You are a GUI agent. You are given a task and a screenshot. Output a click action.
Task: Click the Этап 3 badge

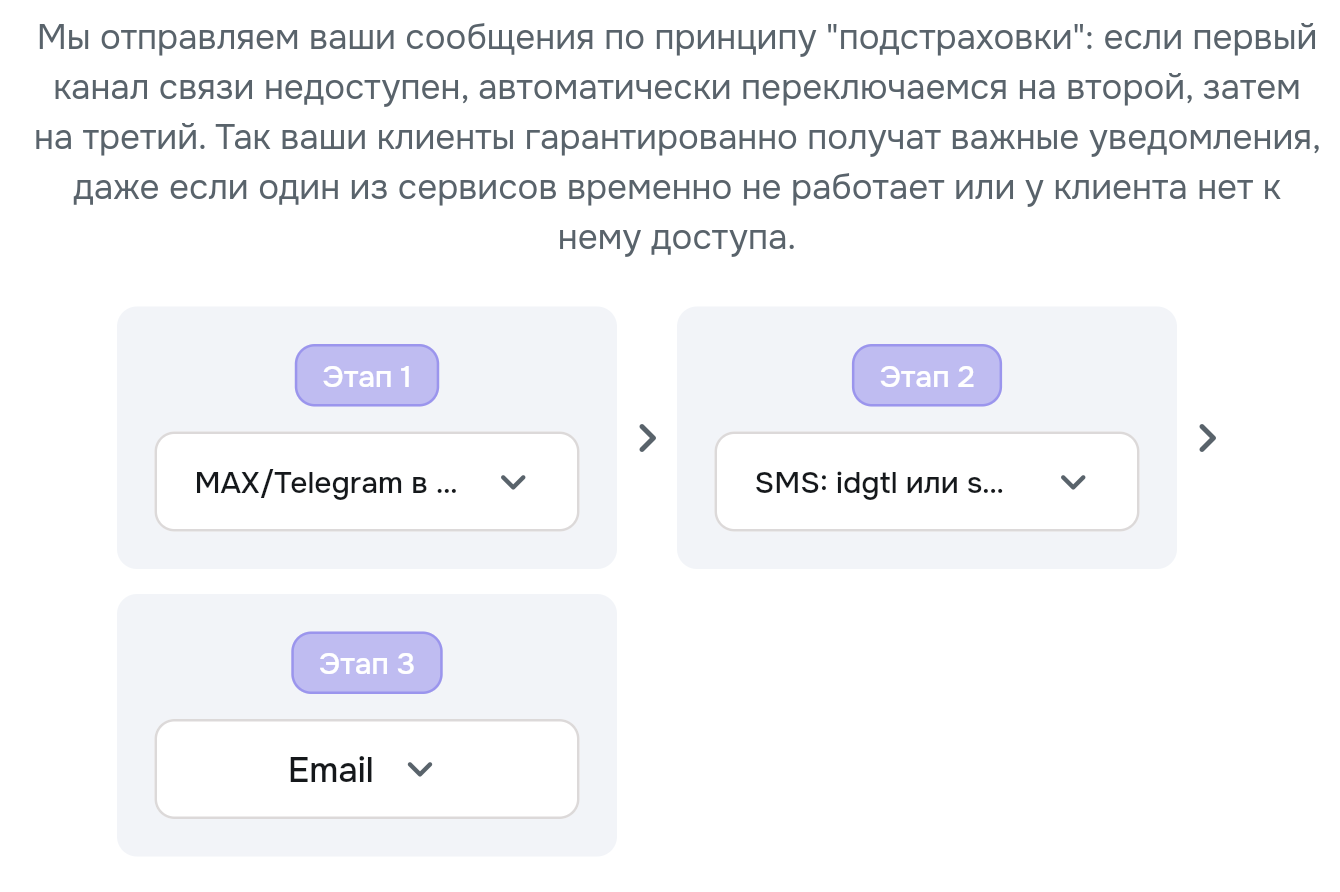[x=367, y=663]
